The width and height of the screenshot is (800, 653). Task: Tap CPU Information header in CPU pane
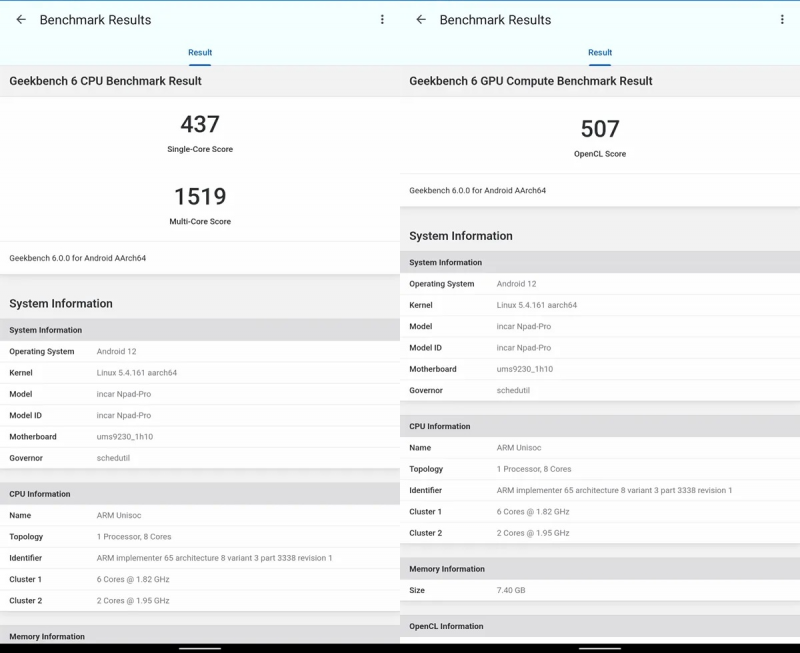[200, 494]
